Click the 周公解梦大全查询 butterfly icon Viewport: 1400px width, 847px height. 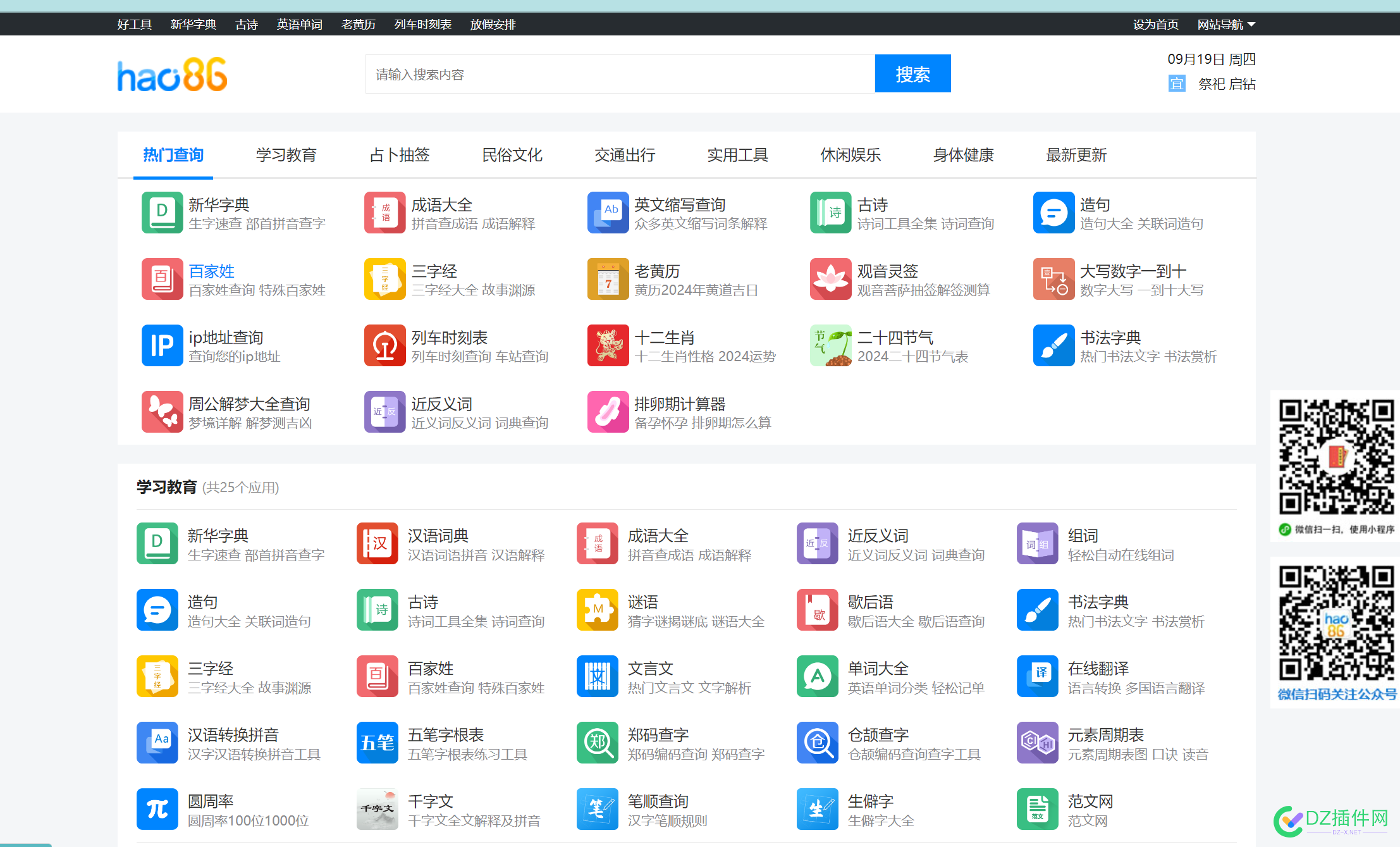coord(162,412)
